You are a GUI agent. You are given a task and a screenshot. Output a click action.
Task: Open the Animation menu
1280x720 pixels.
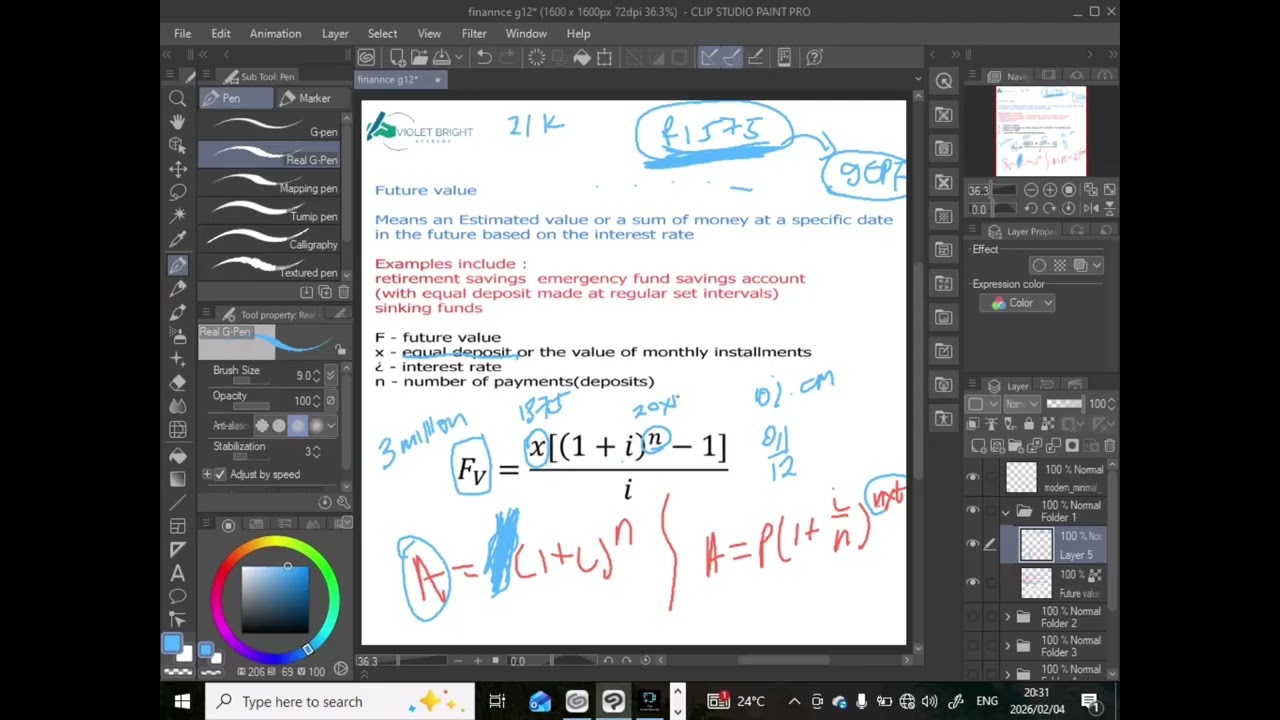coord(275,33)
